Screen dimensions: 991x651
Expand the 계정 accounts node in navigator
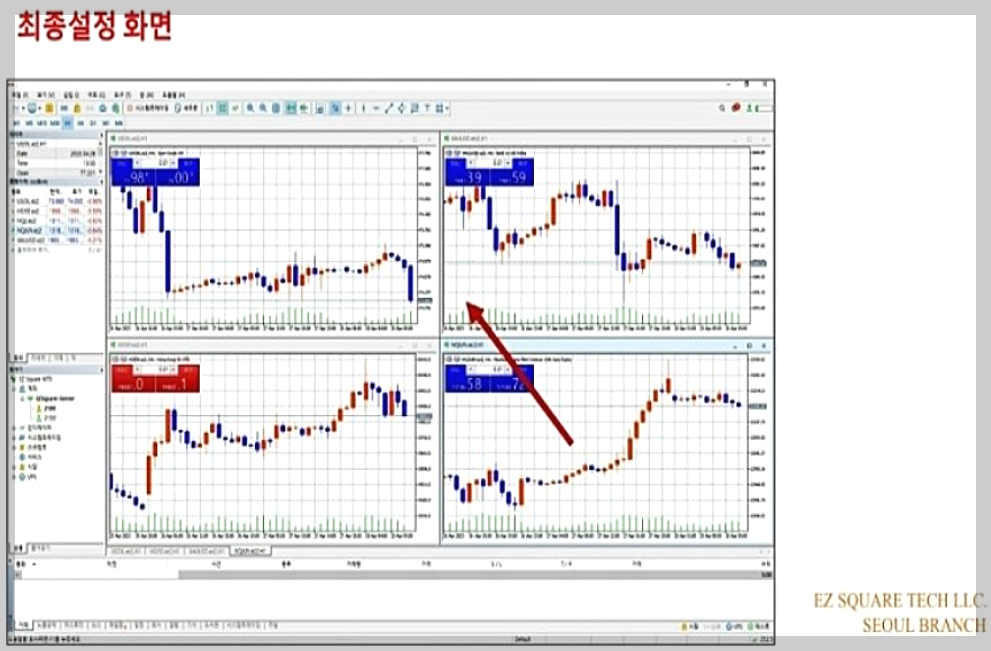[13, 389]
